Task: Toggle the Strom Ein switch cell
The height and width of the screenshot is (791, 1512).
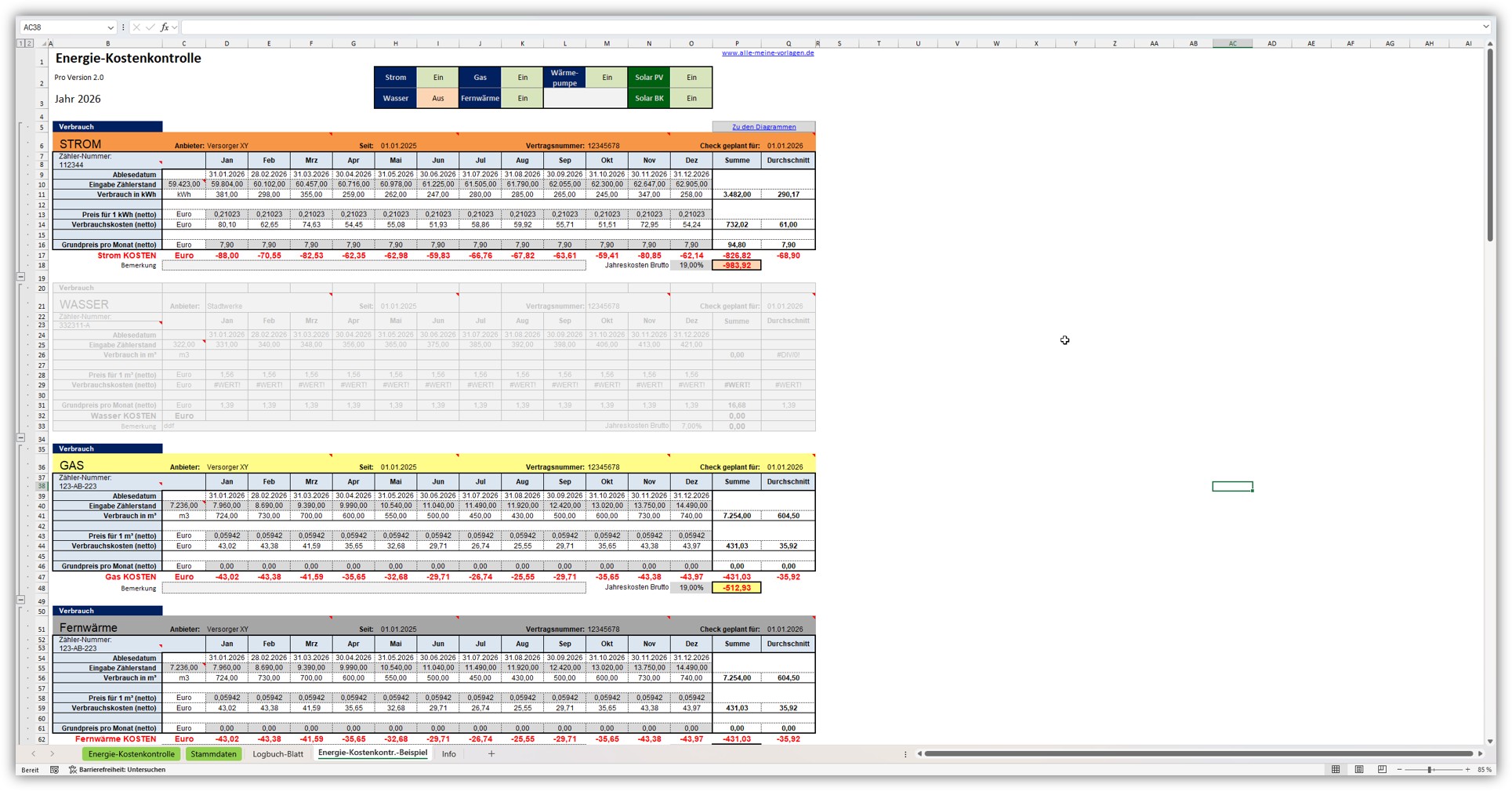Action: pos(438,78)
